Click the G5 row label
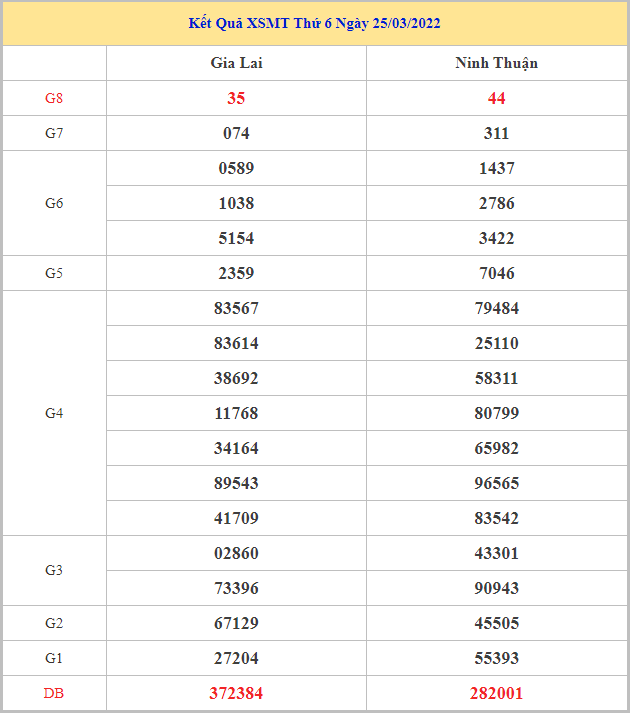631x714 pixels. click(54, 273)
